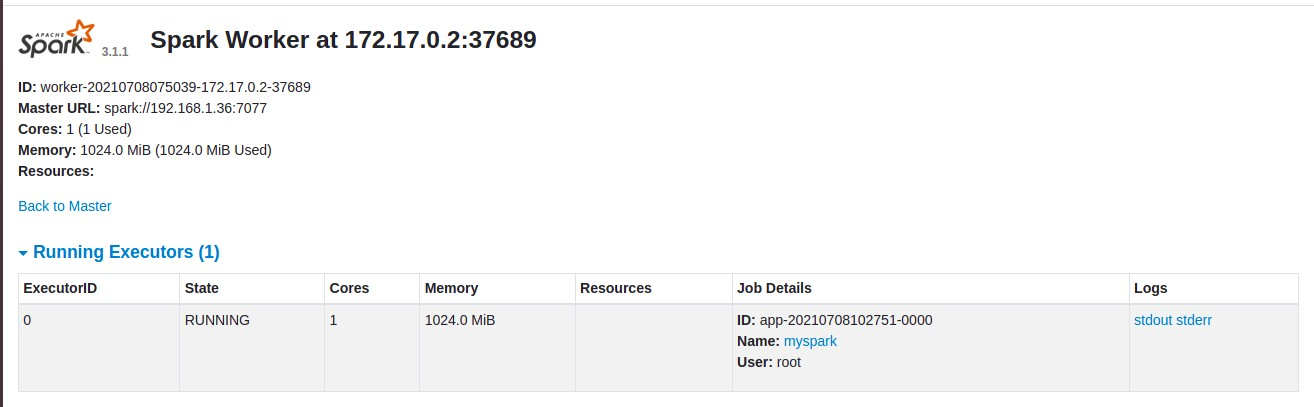The image size is (1314, 407).
Task: Click the worker ID text
Action: pos(175,87)
